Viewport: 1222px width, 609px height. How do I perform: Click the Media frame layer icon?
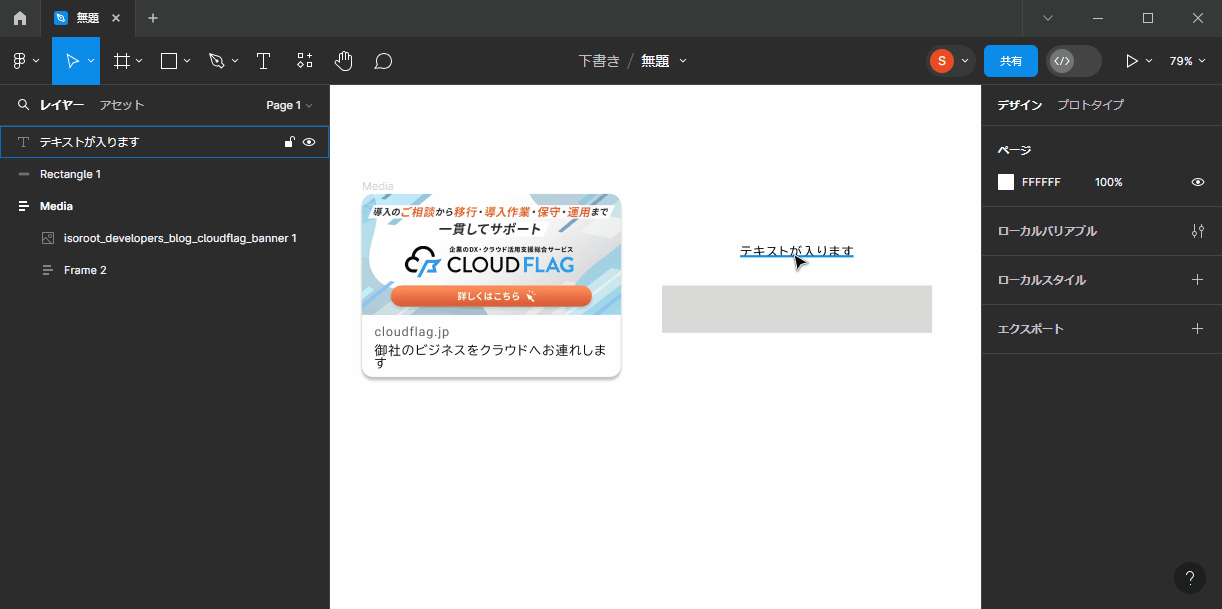24,206
